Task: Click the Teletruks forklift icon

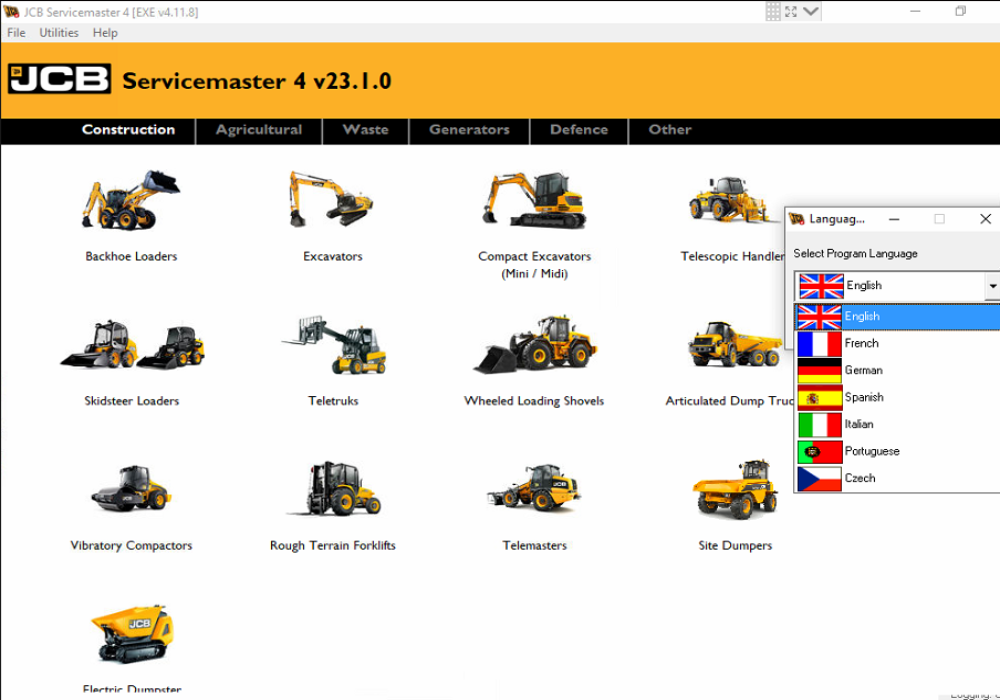Action: pyautogui.click(x=333, y=345)
